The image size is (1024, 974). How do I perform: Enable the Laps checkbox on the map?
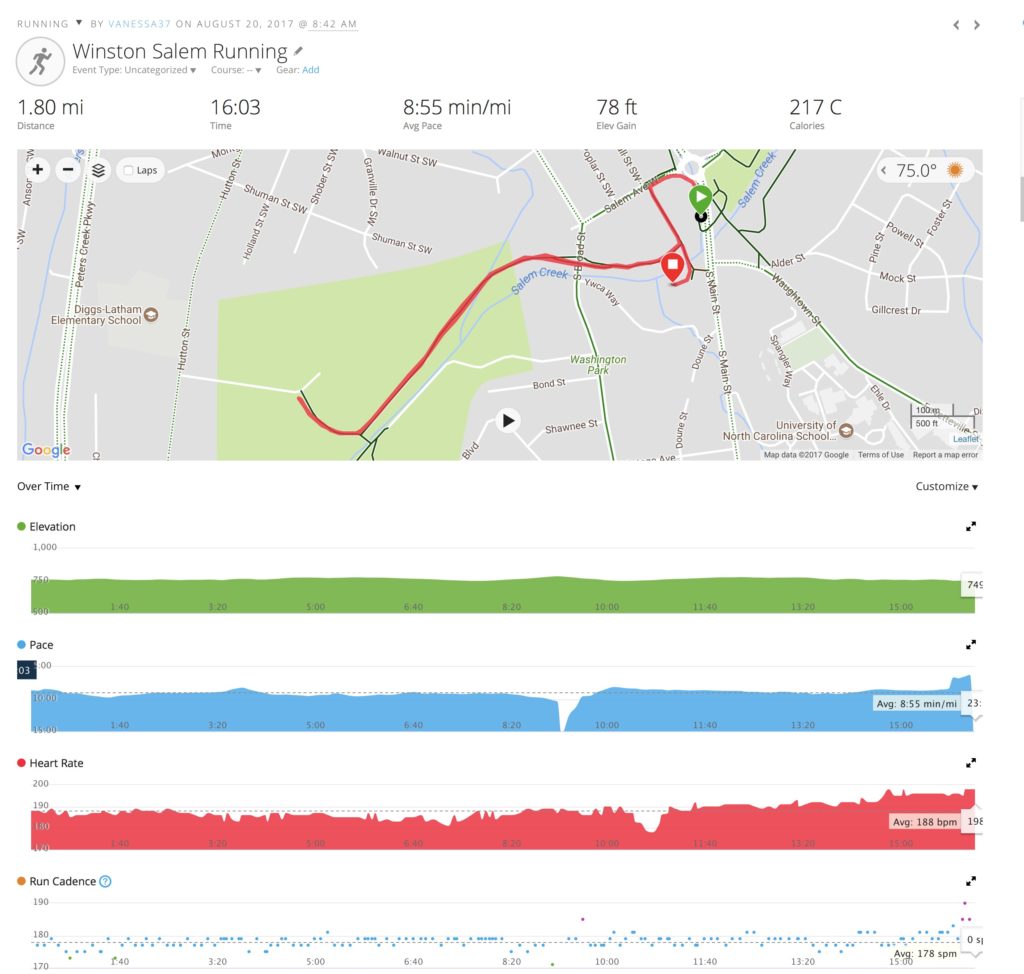tap(127, 170)
